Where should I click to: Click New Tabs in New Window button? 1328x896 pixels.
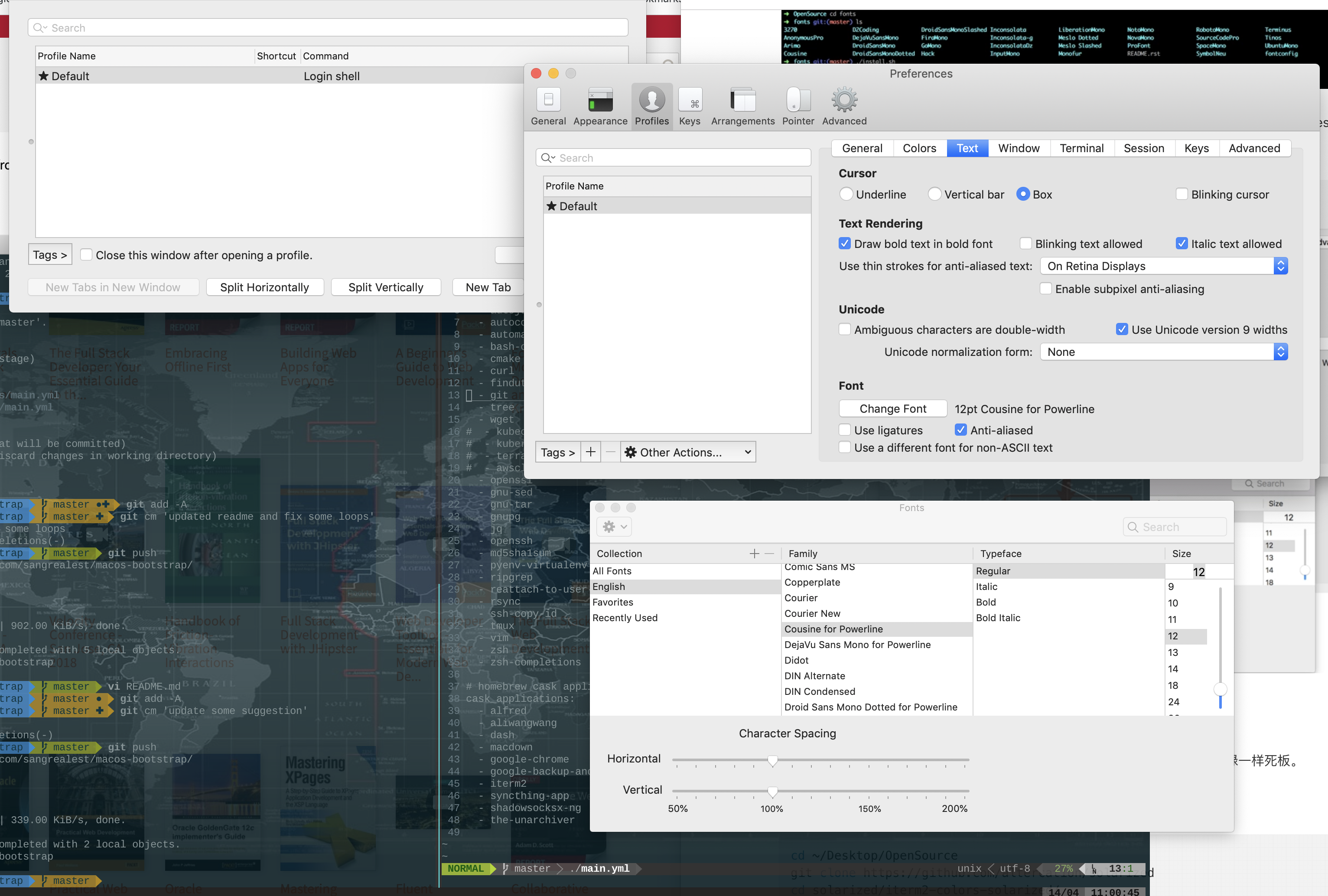click(113, 287)
